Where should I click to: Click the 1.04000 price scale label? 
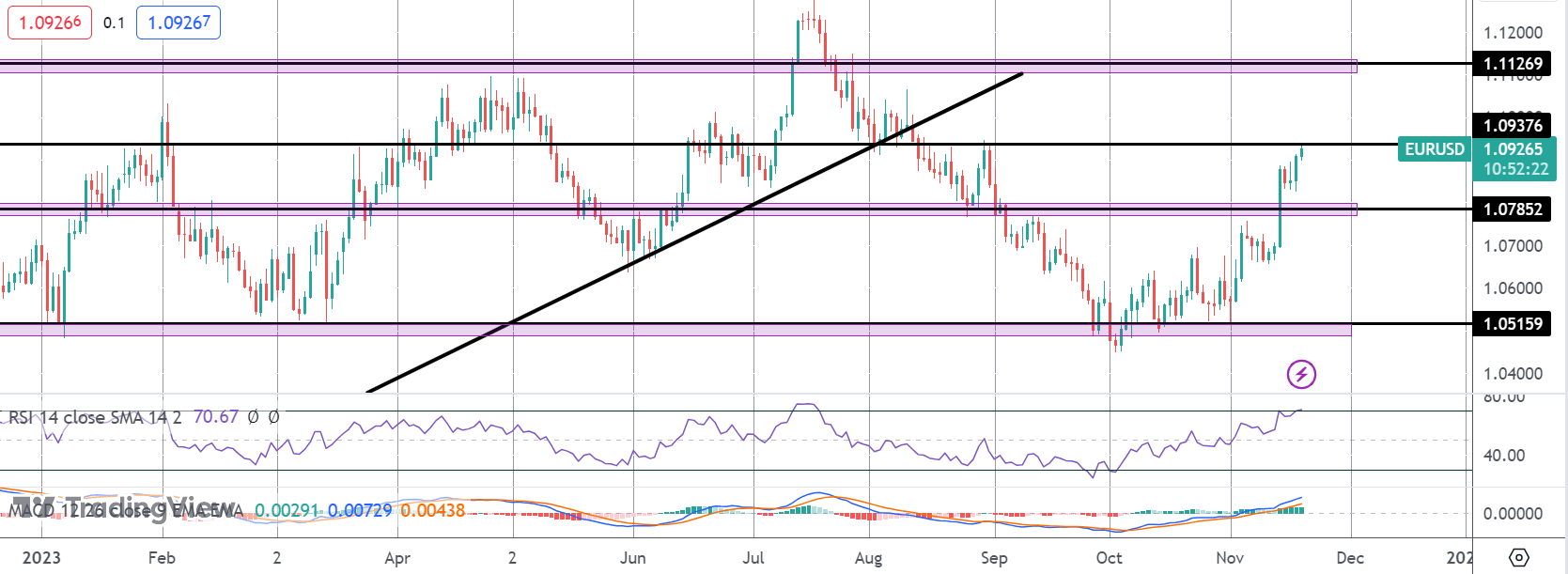1513,374
